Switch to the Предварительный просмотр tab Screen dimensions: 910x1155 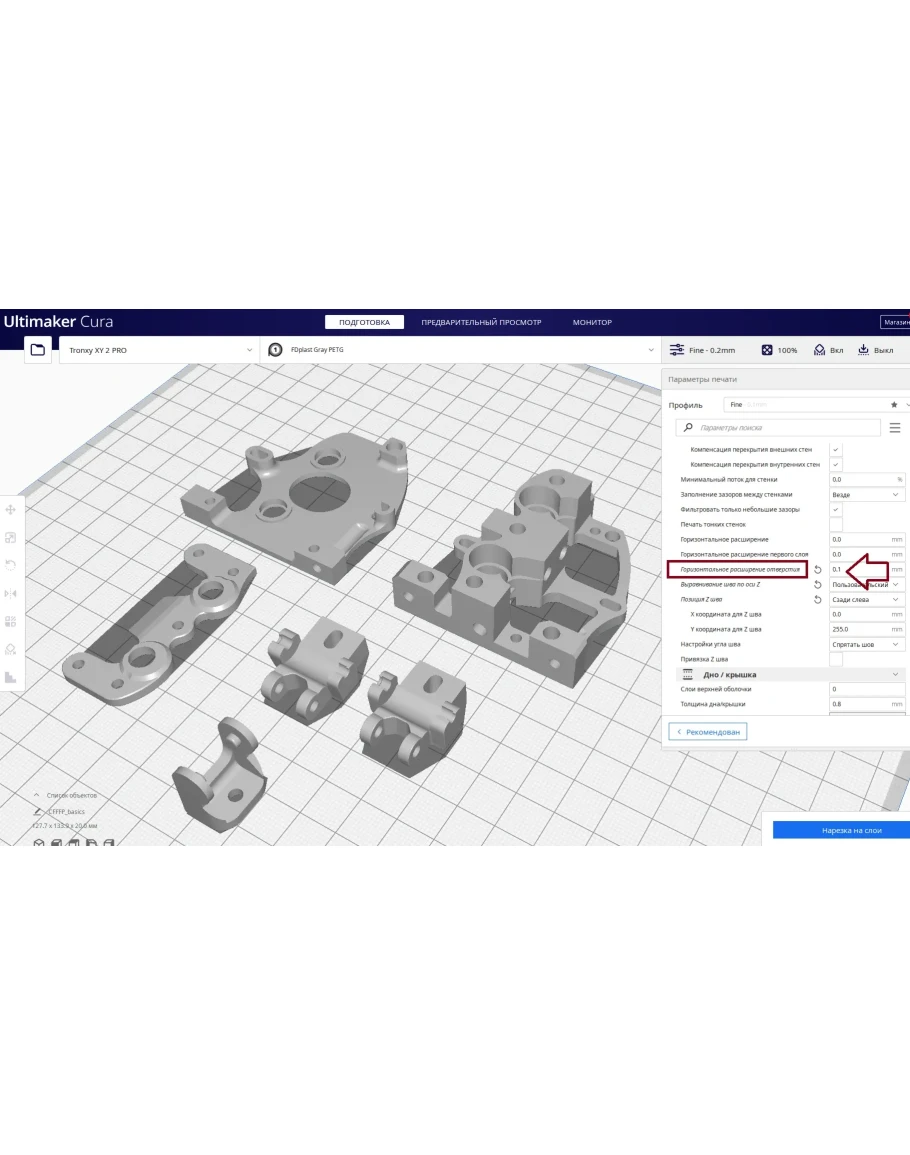click(480, 323)
